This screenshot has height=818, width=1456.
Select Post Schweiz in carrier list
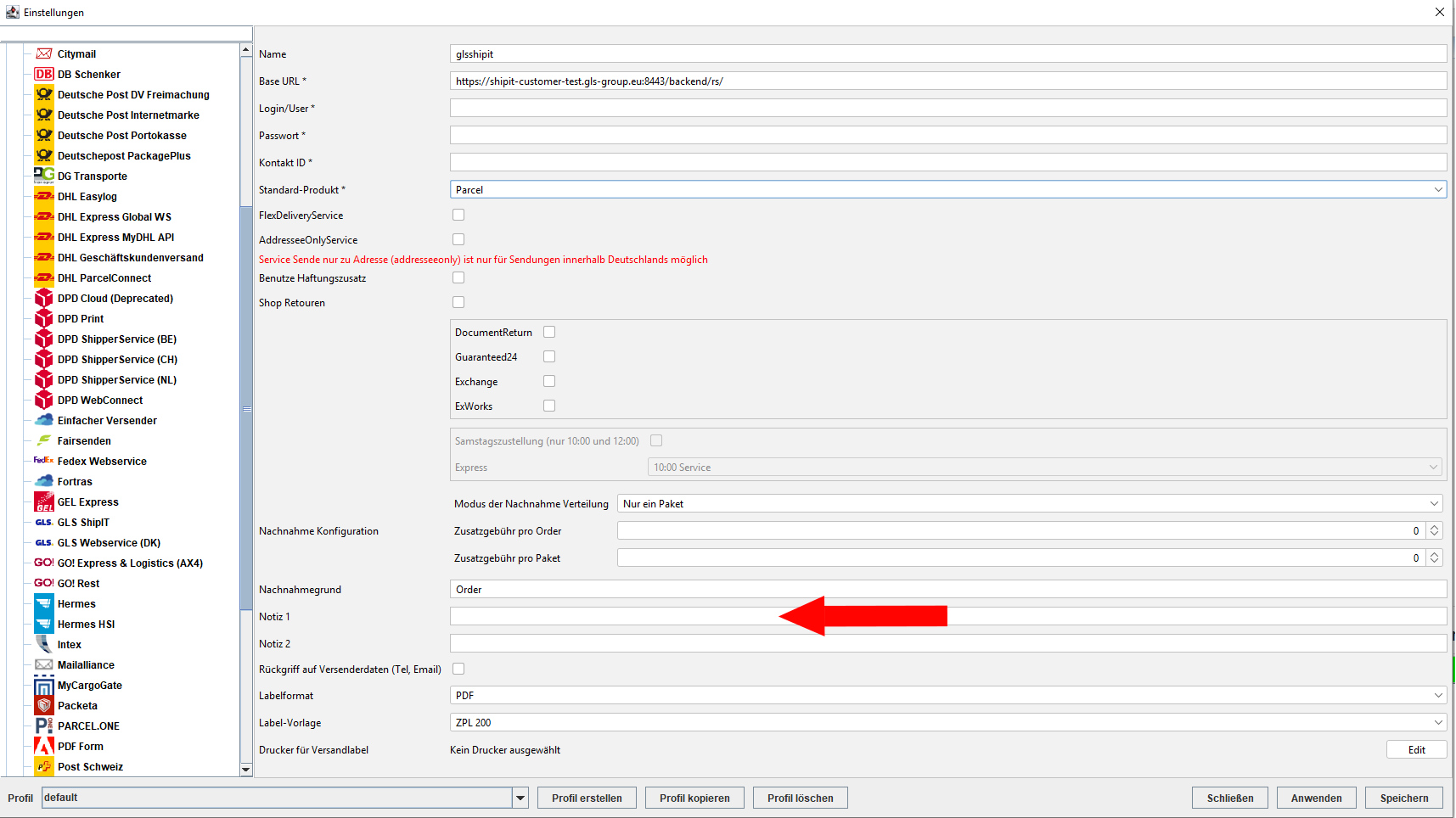pos(90,766)
